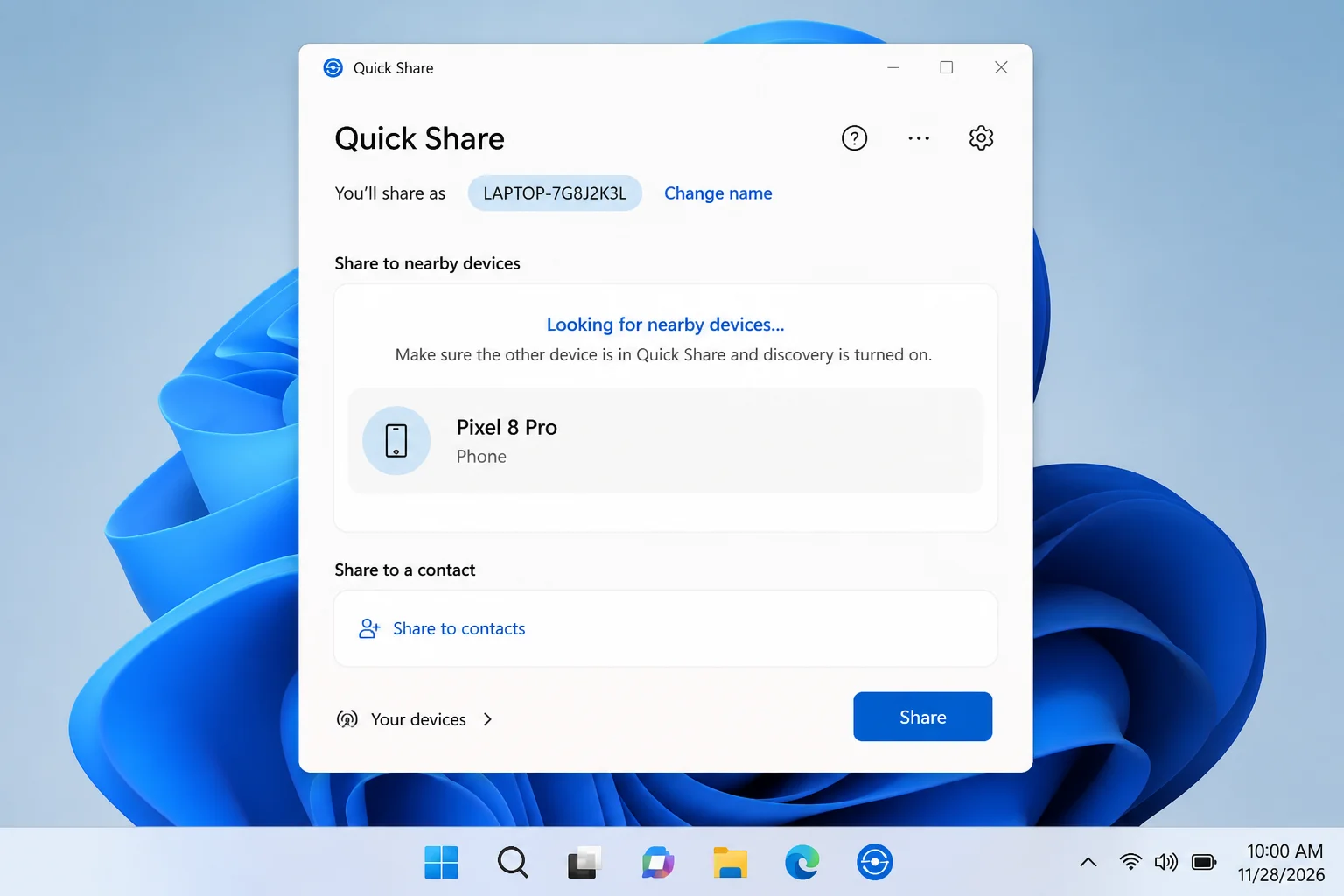Expand the Your devices chevron
Image resolution: width=1344 pixels, height=896 pixels.
[487, 719]
